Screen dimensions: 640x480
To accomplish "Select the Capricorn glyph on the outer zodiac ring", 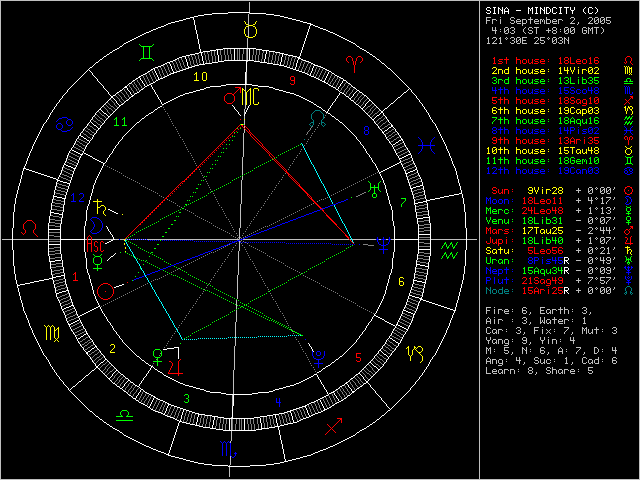I will pos(416,354).
